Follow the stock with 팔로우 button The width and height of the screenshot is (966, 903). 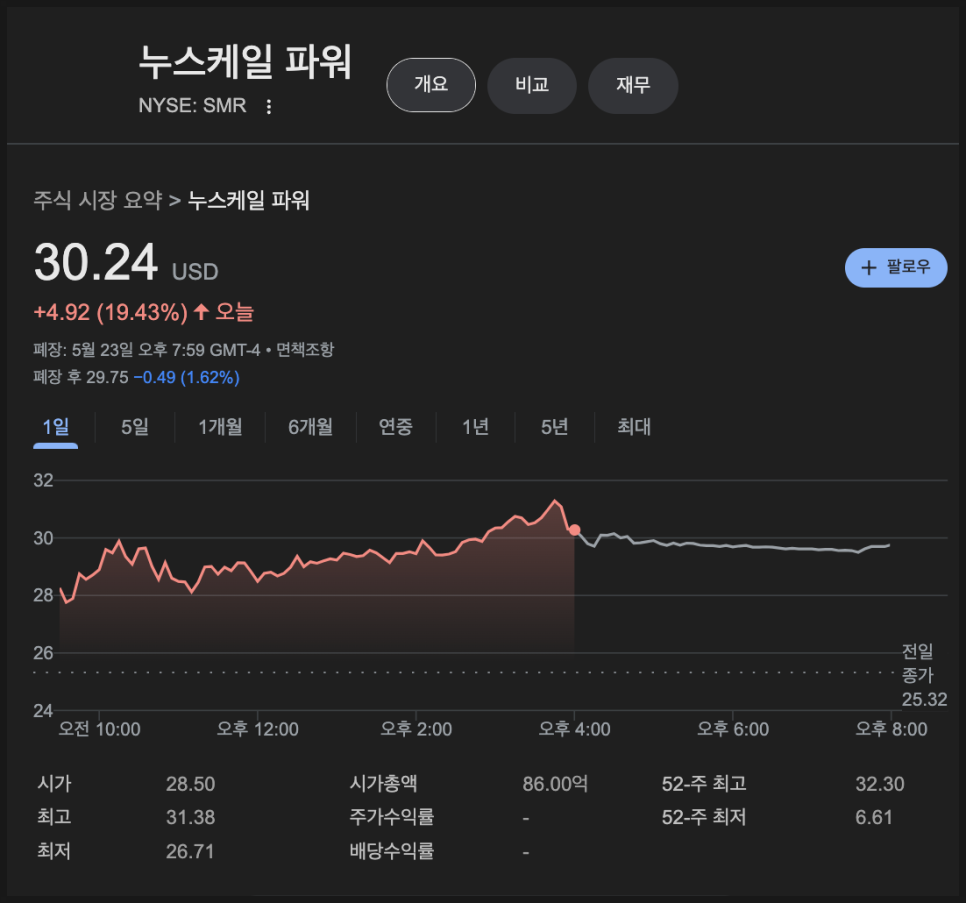896,267
